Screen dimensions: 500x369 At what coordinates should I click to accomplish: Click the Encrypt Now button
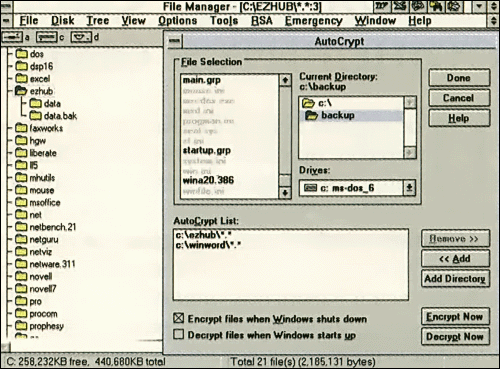tap(455, 316)
